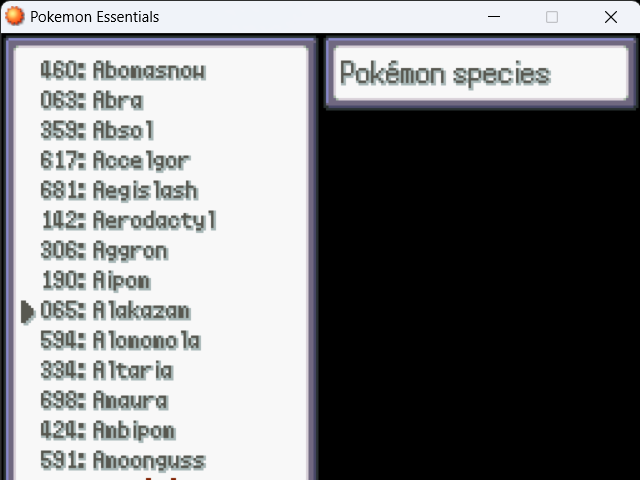
Task: Select 617: Accelgor list row
Action: click(x=115, y=160)
